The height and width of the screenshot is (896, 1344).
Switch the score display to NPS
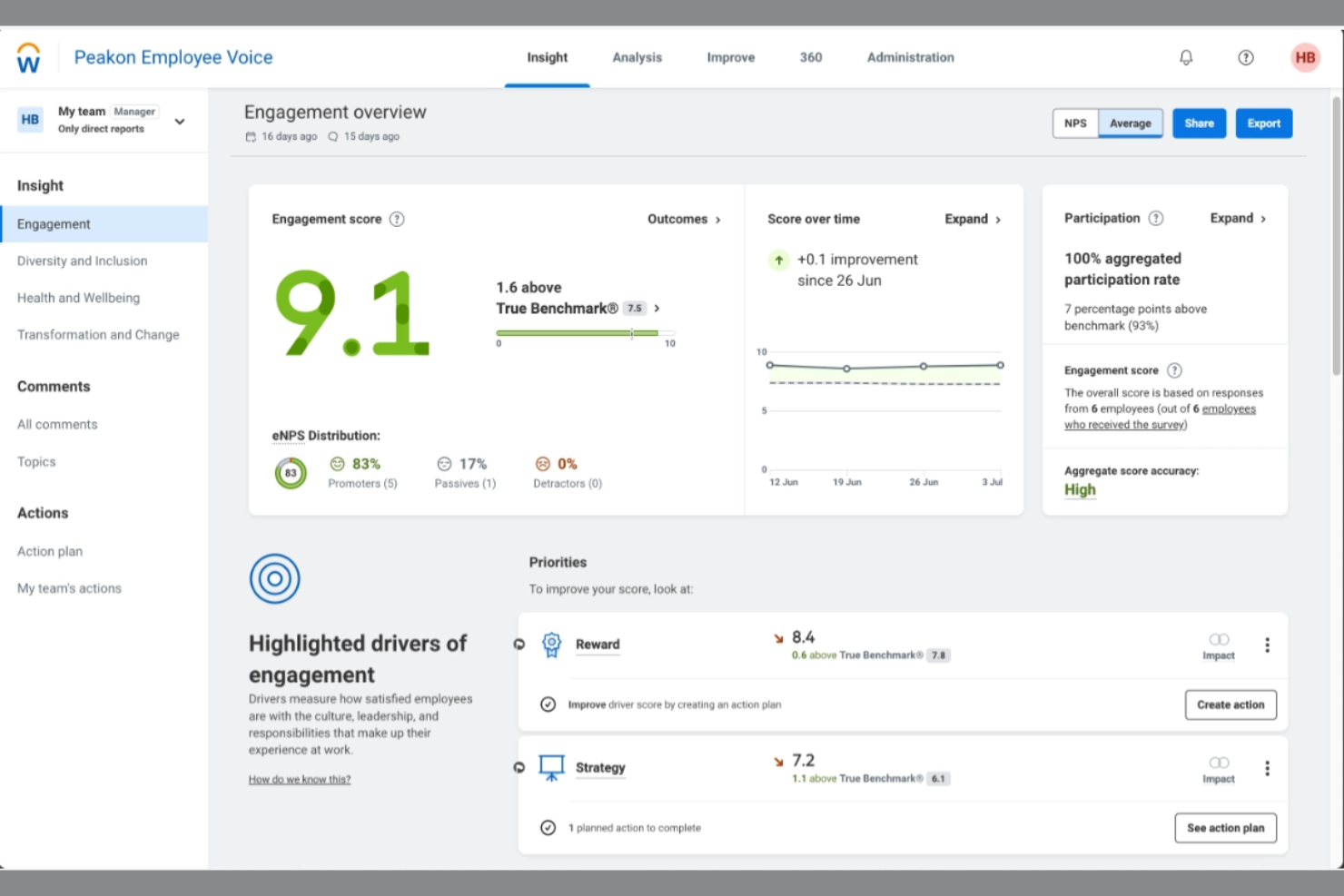pos(1074,123)
